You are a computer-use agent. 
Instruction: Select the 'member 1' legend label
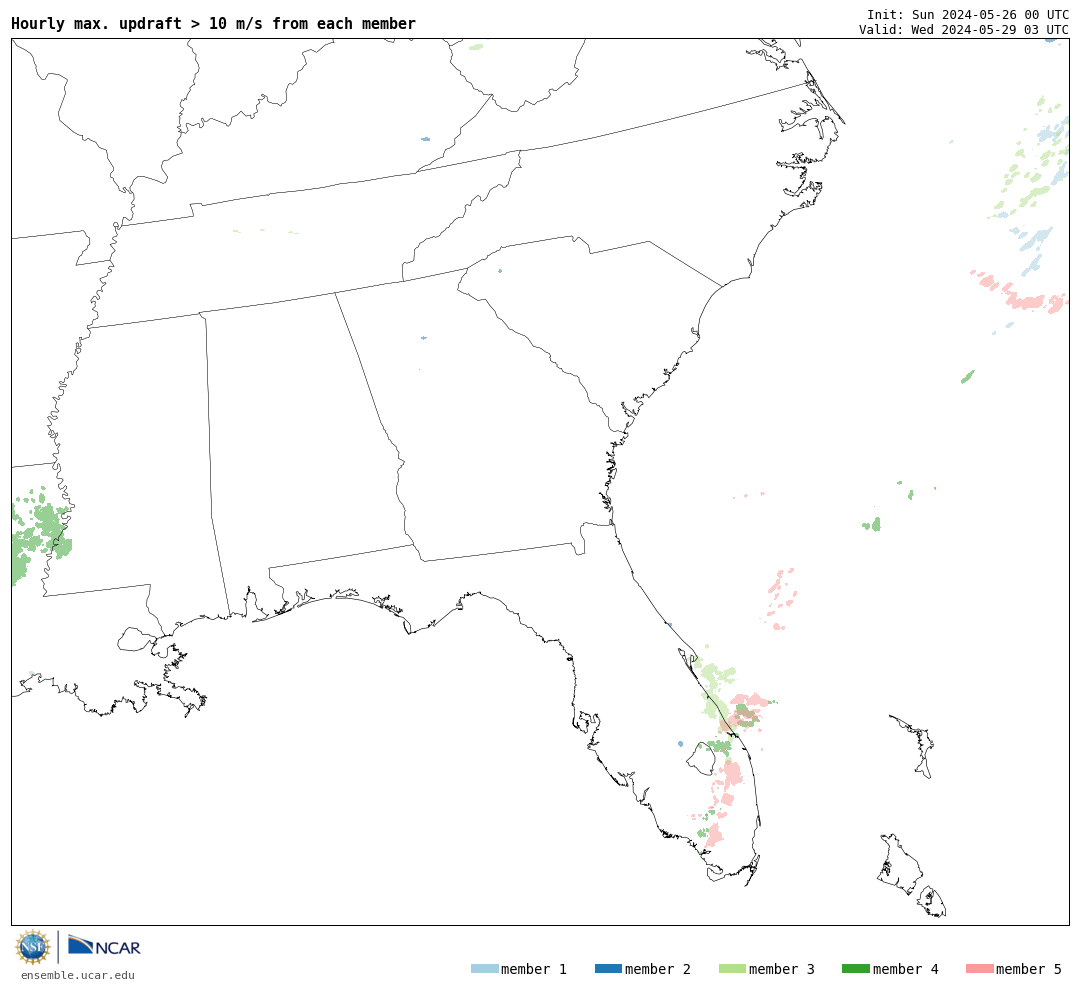(x=534, y=969)
